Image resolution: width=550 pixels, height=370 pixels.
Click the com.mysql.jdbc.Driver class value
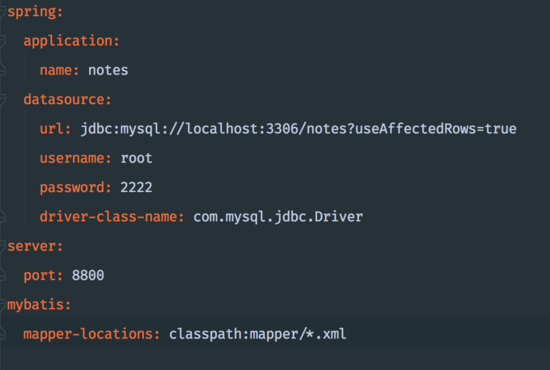point(278,217)
